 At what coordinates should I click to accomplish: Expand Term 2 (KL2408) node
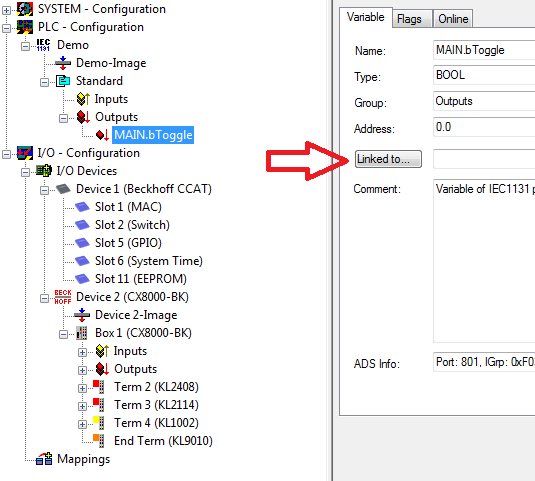coord(82,388)
